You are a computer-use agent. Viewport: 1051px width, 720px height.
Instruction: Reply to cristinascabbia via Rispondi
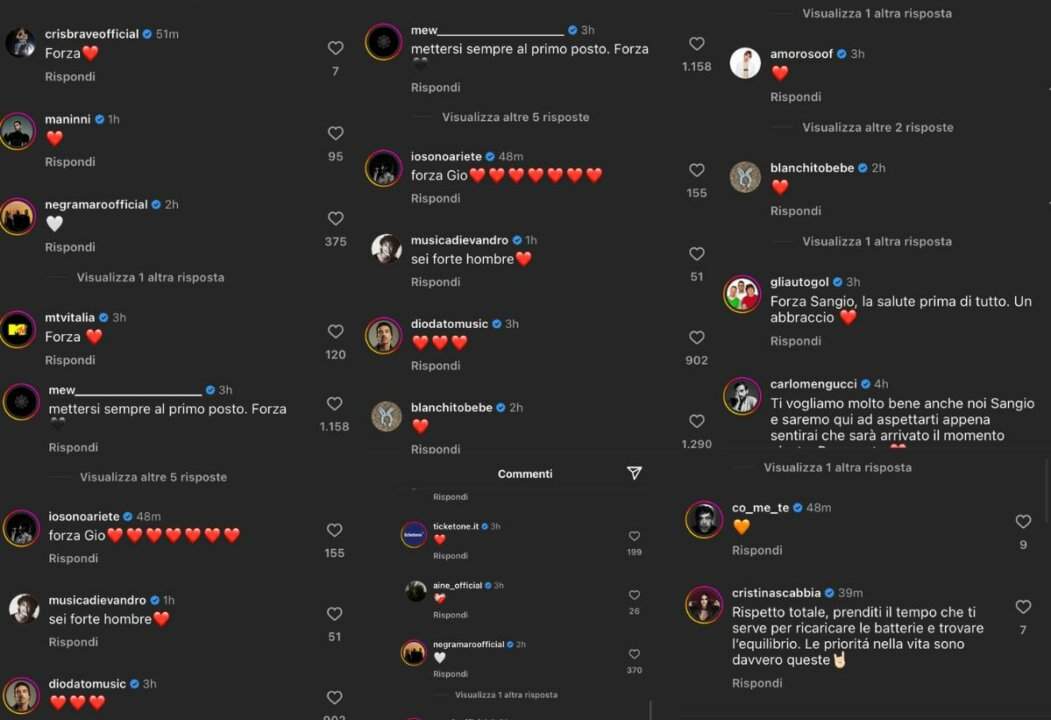point(757,683)
